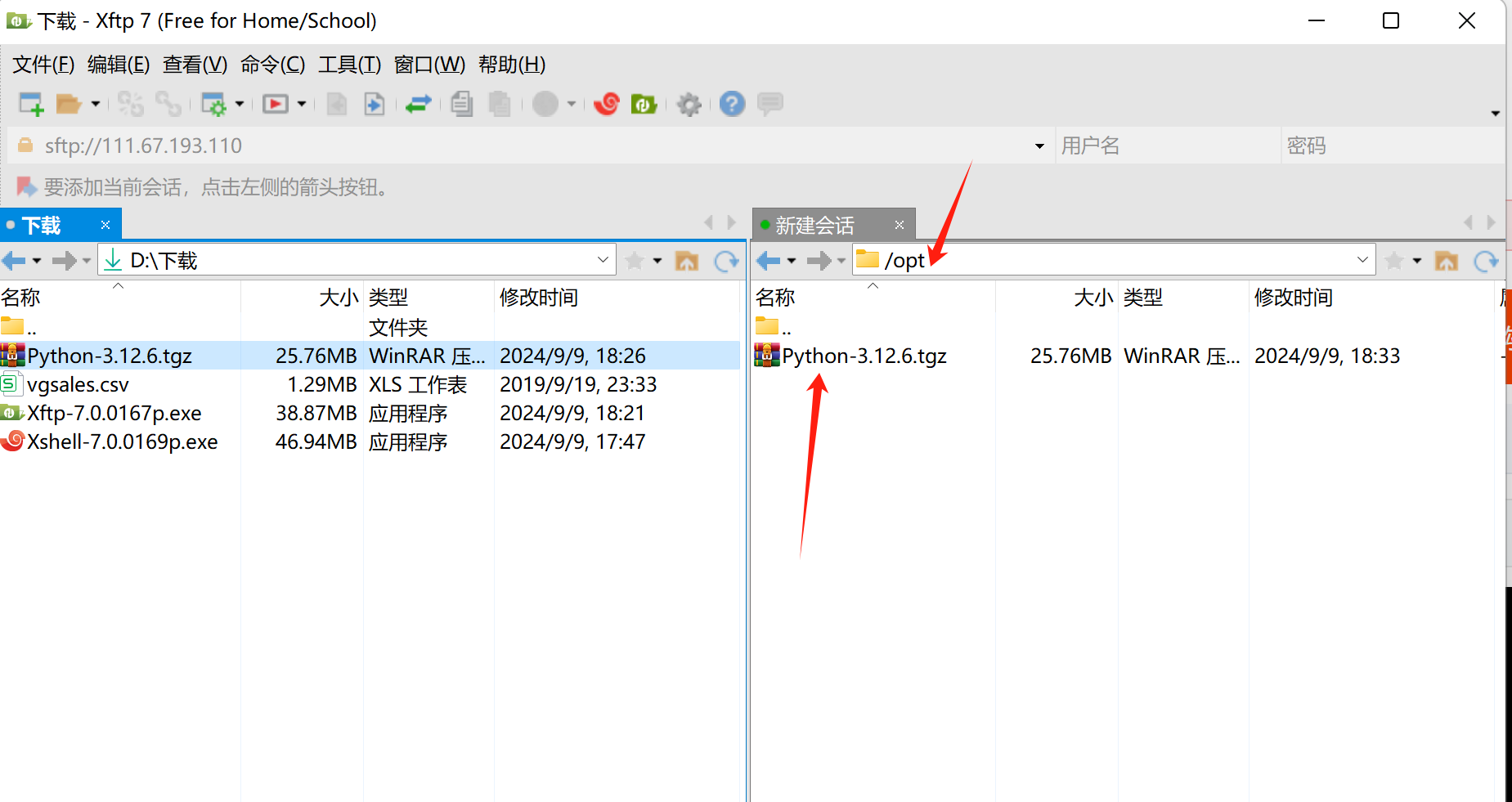Close the 下载 tab

[105, 225]
